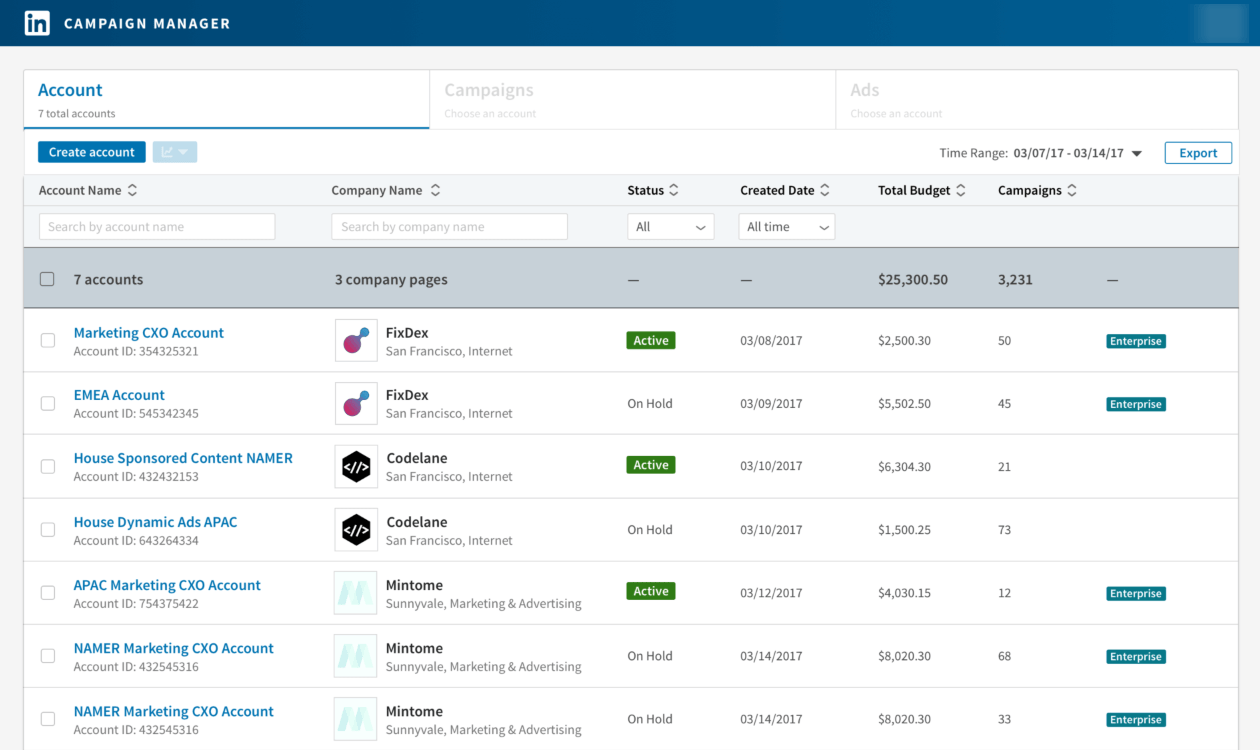Open the chart view dropdown button
1260x750 pixels.
(x=175, y=152)
